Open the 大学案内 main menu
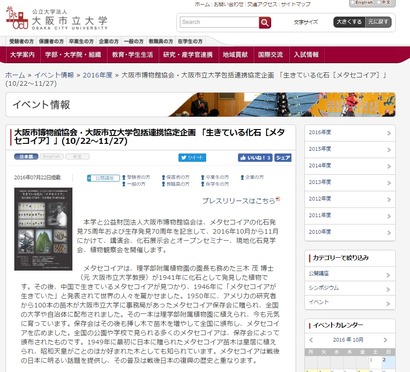 point(22,55)
